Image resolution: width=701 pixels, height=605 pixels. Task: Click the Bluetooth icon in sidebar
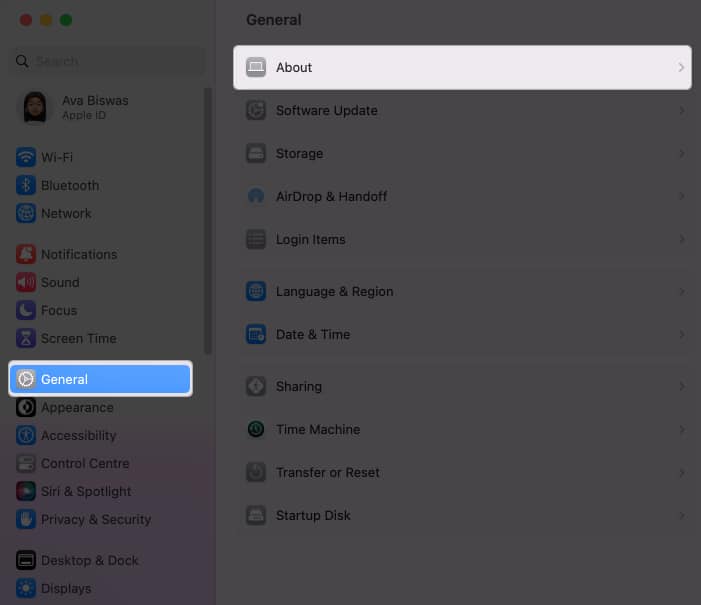(26, 186)
